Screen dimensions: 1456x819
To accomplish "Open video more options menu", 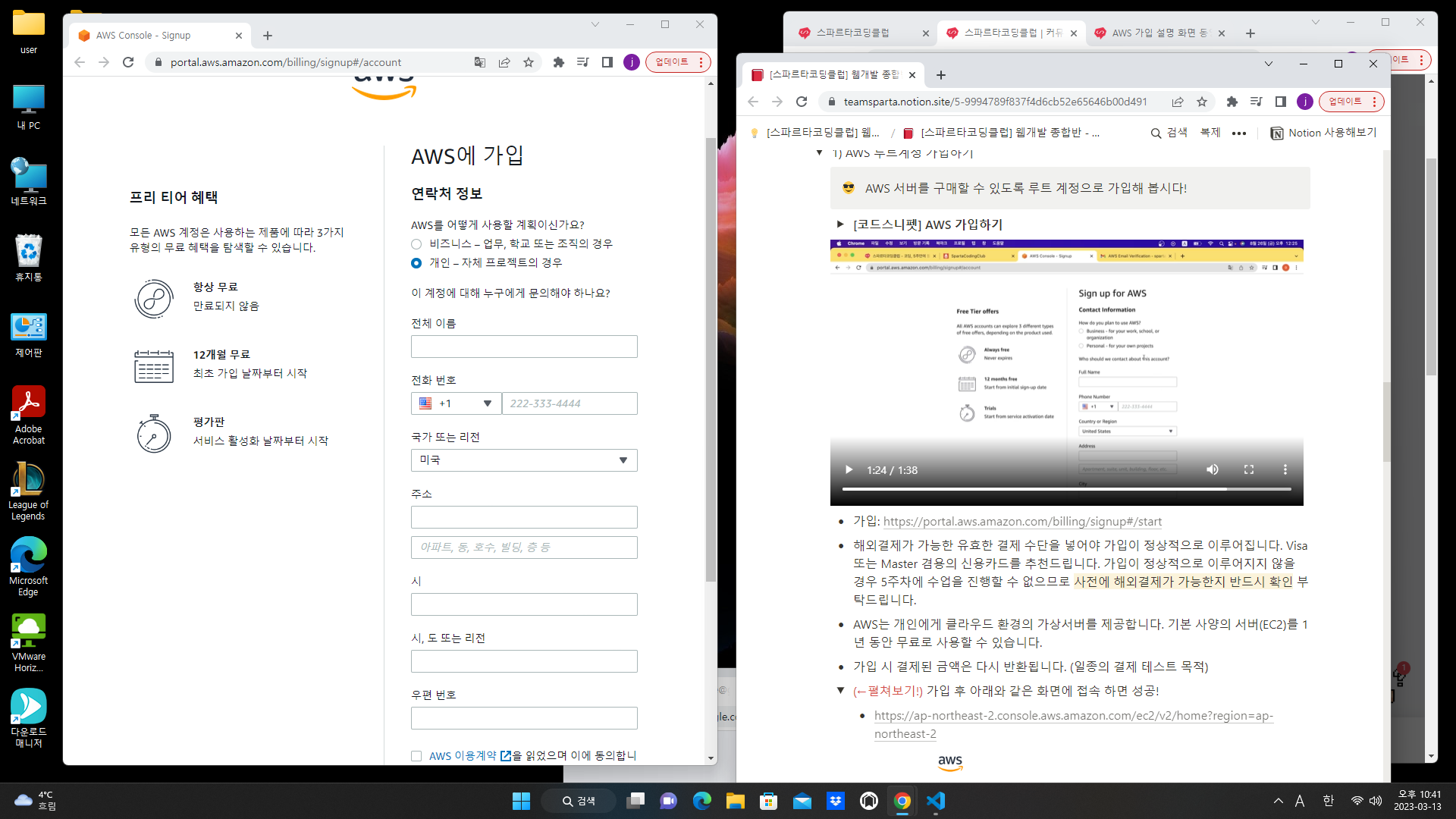I will (x=1285, y=470).
